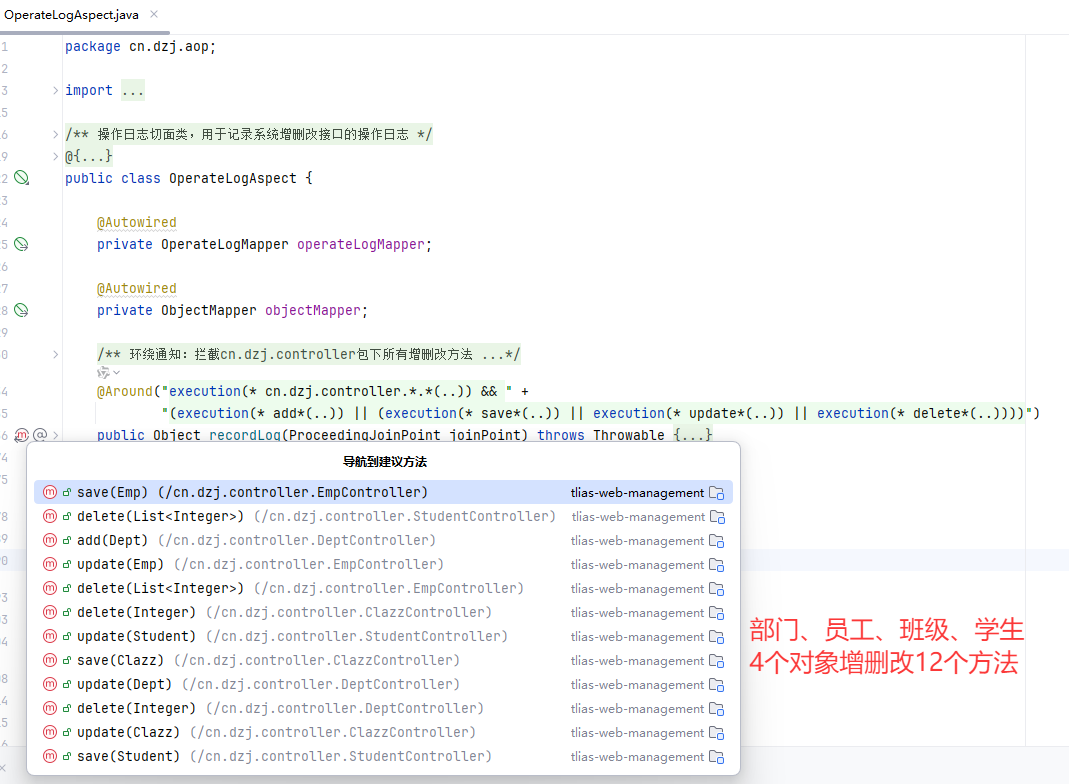Select save(Emp) in EmpController from the list
This screenshot has height=784, width=1069.
coord(252,492)
